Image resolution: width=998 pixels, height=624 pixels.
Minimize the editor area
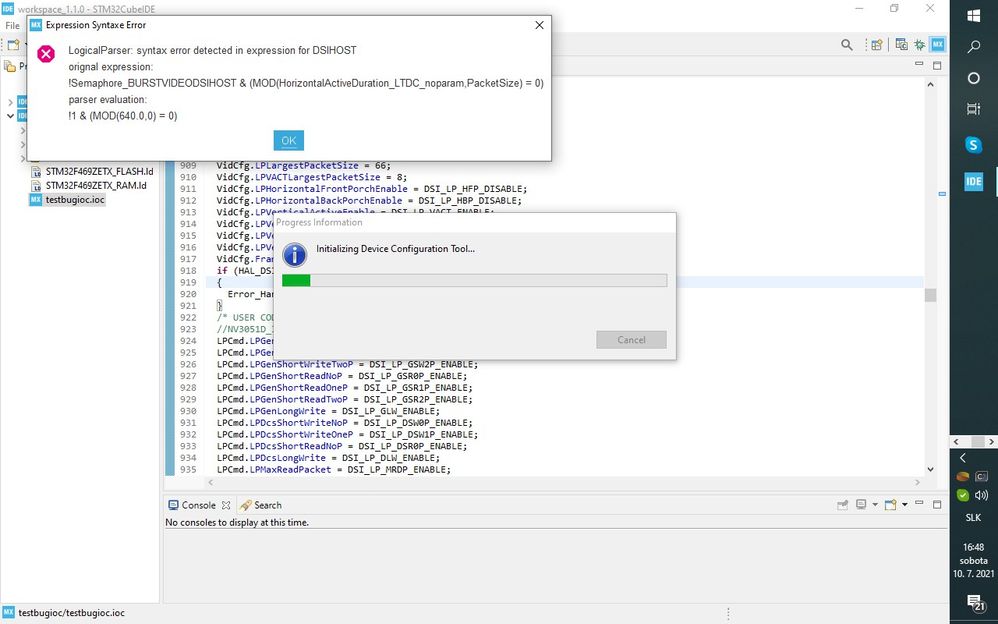[x=918, y=65]
